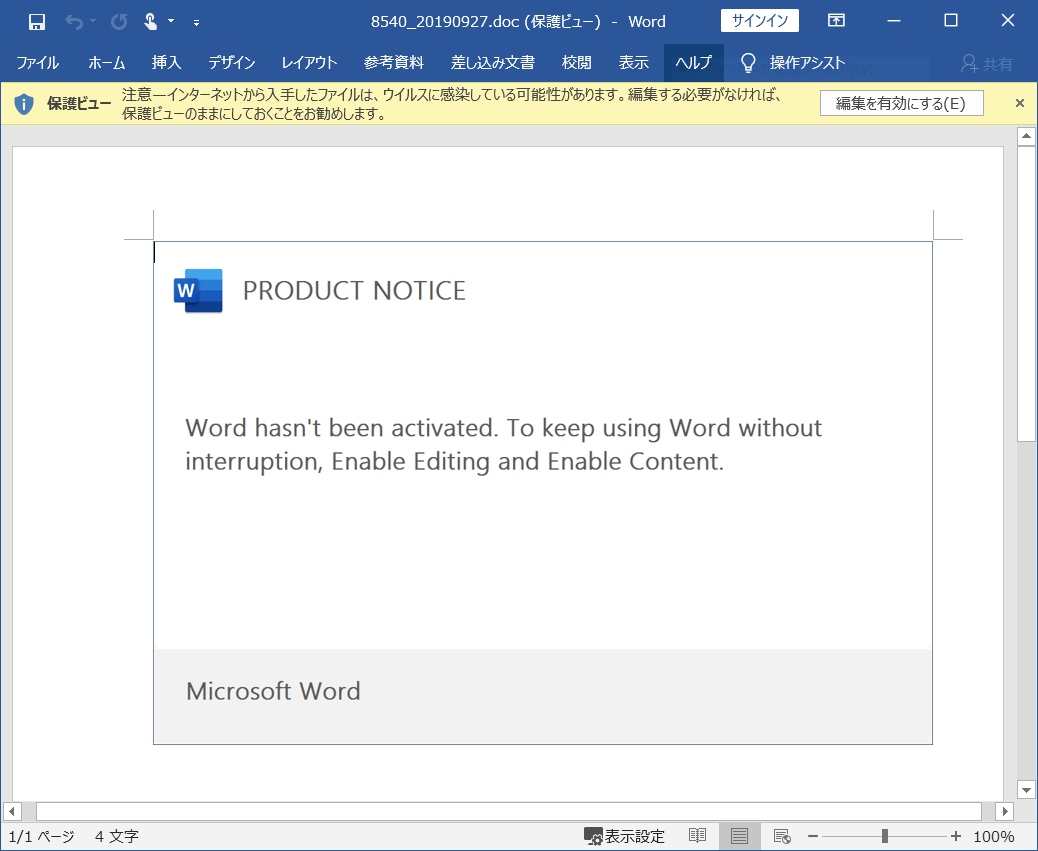Open 表示設定 display settings
This screenshot has width=1038, height=851.
(x=624, y=836)
